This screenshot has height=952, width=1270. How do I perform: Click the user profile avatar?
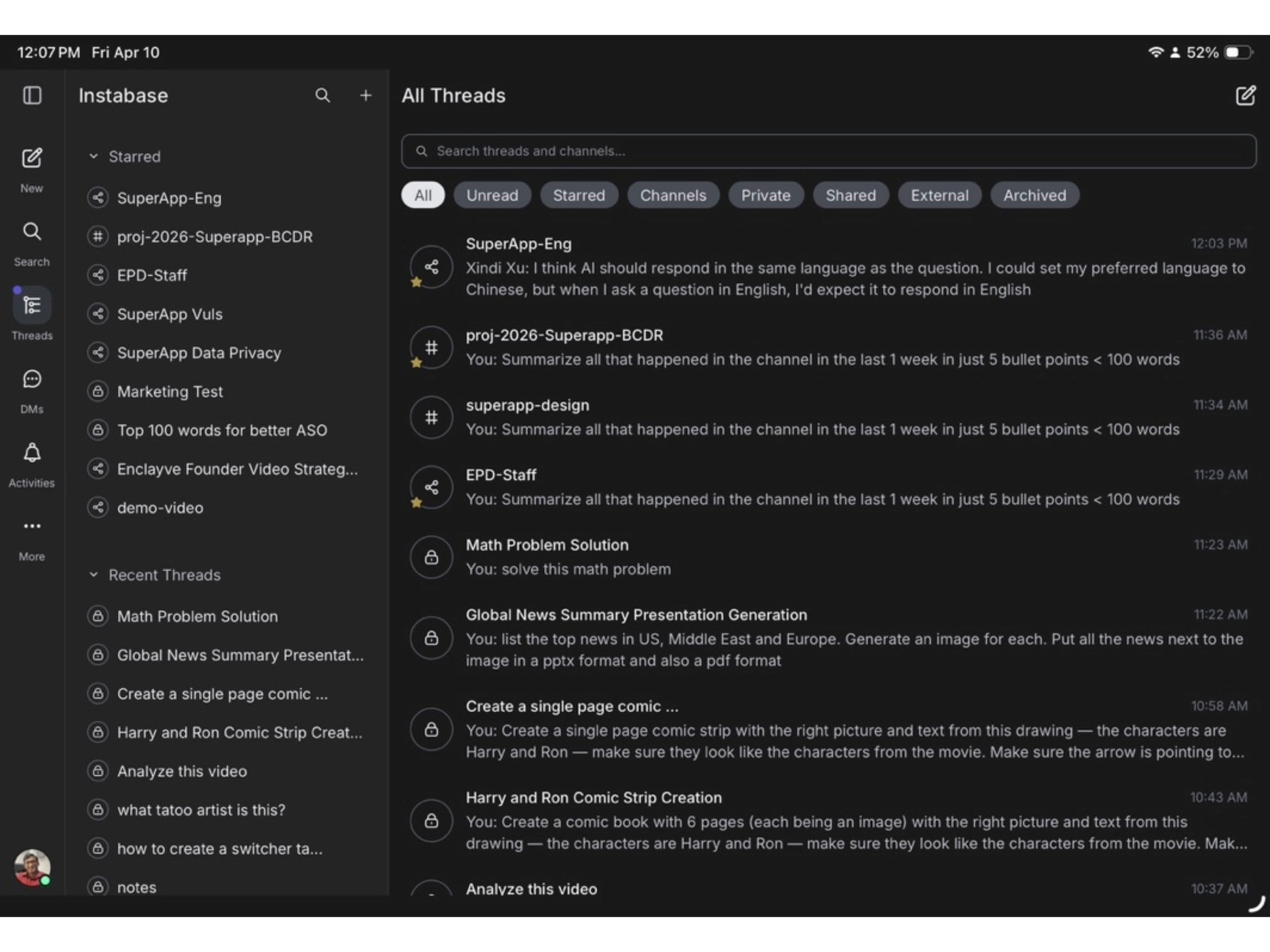32,867
